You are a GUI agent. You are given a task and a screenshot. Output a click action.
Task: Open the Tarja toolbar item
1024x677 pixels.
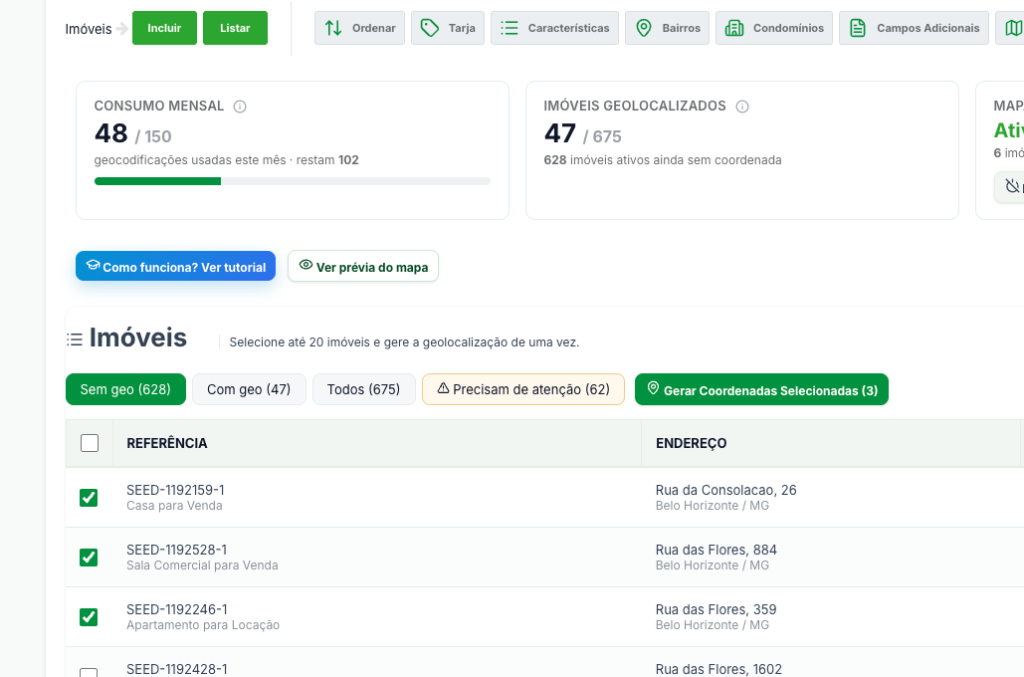click(x=448, y=28)
